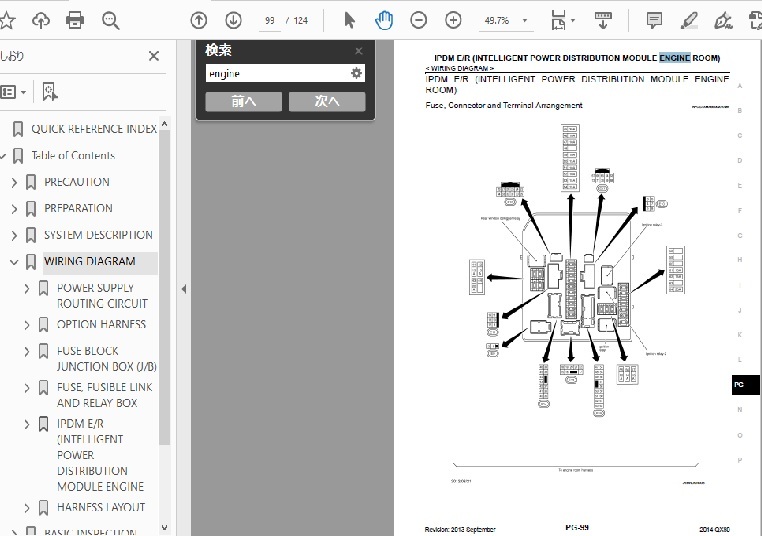Click the find current bookmark icon
762x536 pixels.
tap(50, 92)
